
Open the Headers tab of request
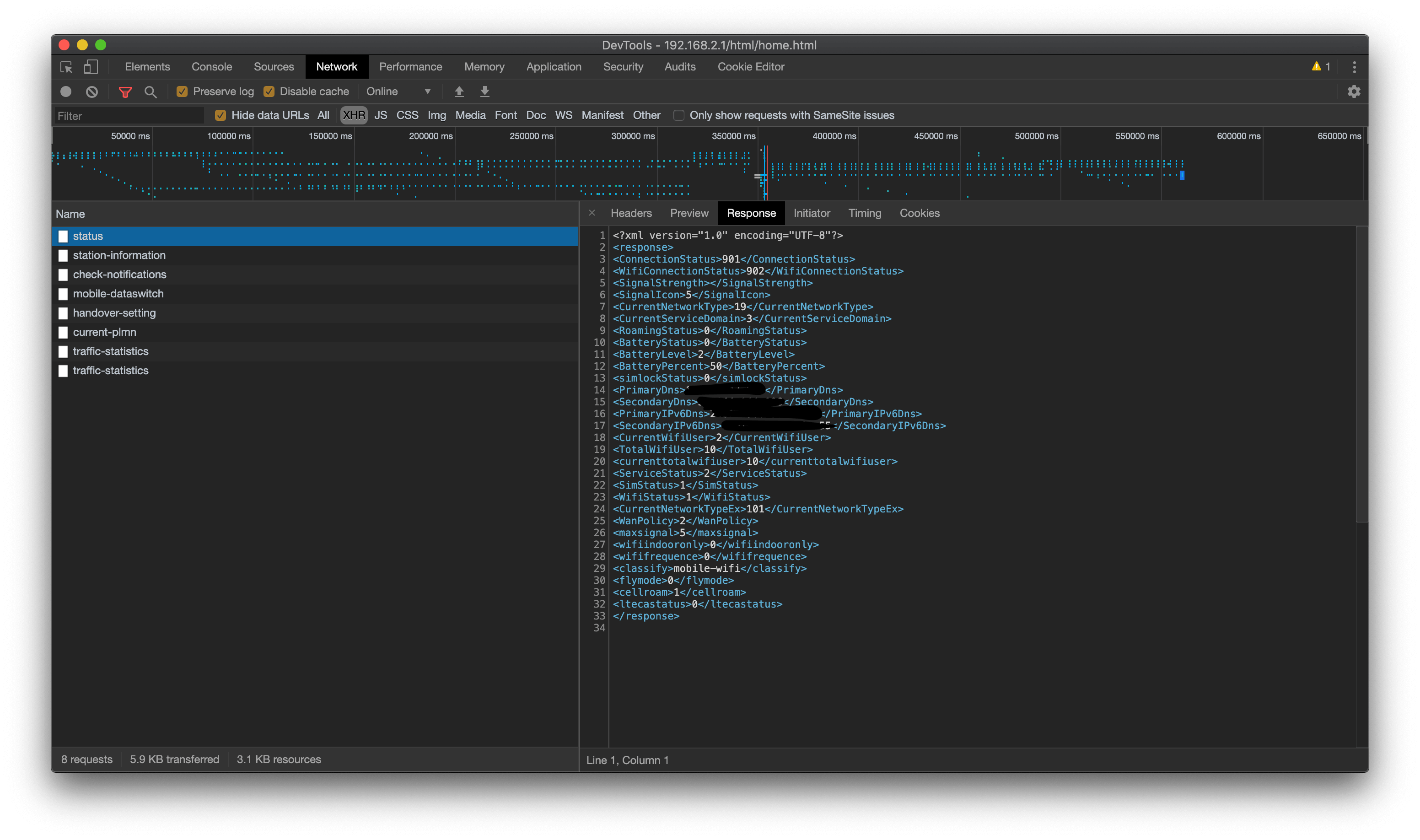631,213
